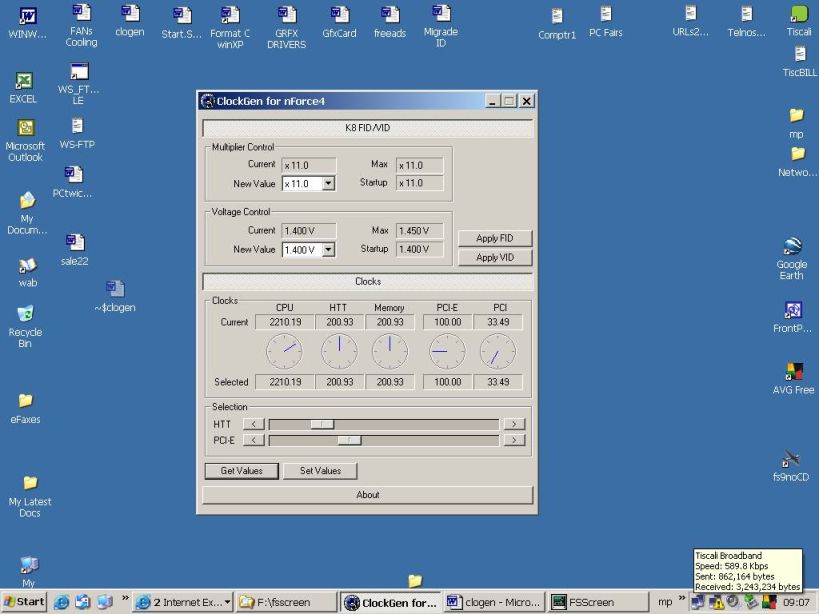Click the PCI-E slider left arrow

[x=254, y=440]
